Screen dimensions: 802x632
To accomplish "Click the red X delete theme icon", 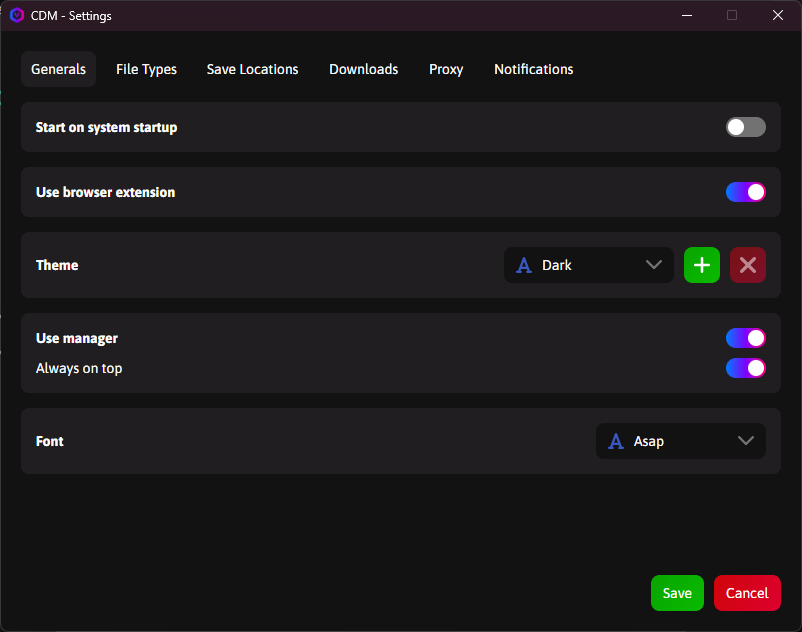I will (747, 265).
